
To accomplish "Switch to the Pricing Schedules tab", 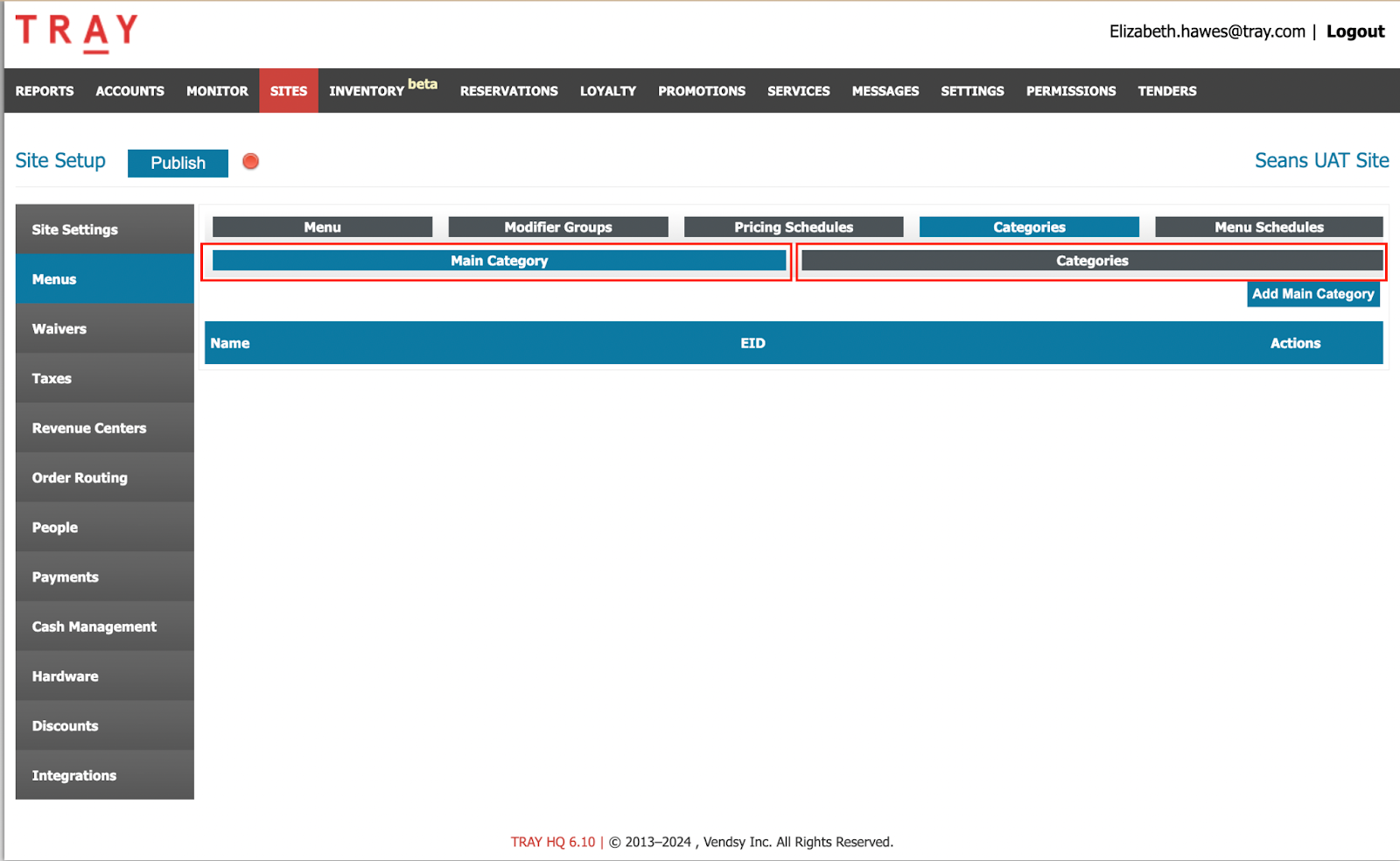I will (792, 227).
